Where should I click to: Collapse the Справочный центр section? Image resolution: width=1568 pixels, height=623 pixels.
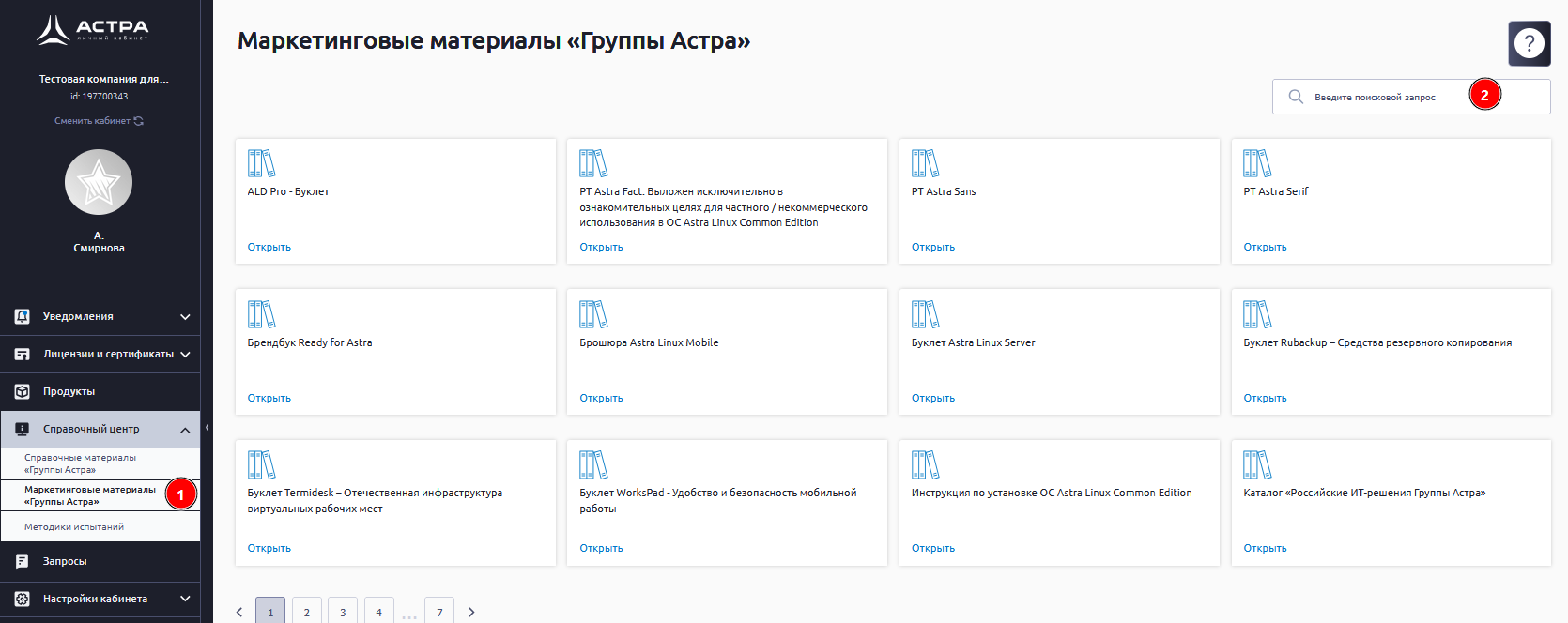185,430
